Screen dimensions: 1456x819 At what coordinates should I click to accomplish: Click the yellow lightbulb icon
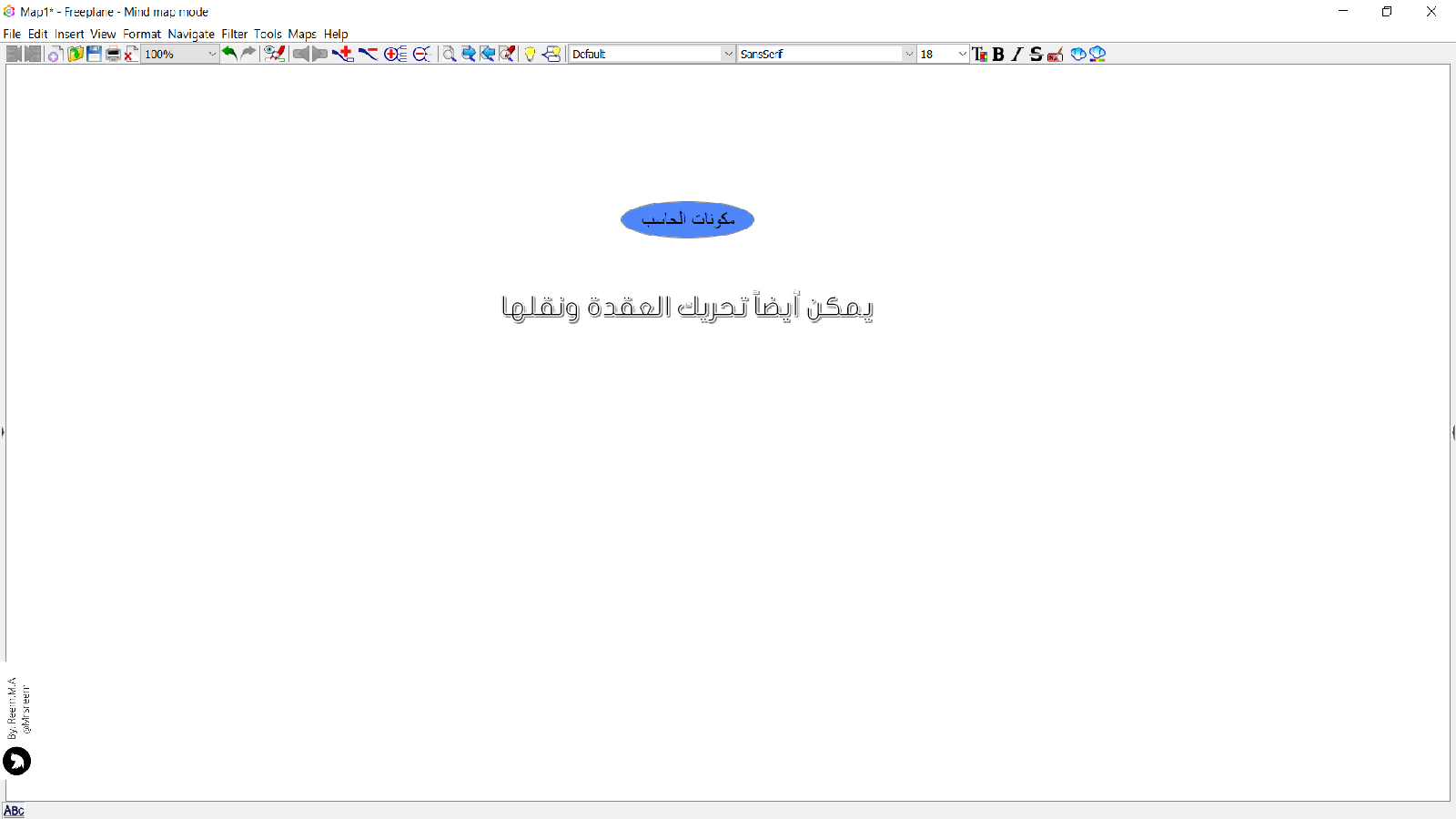(x=530, y=55)
